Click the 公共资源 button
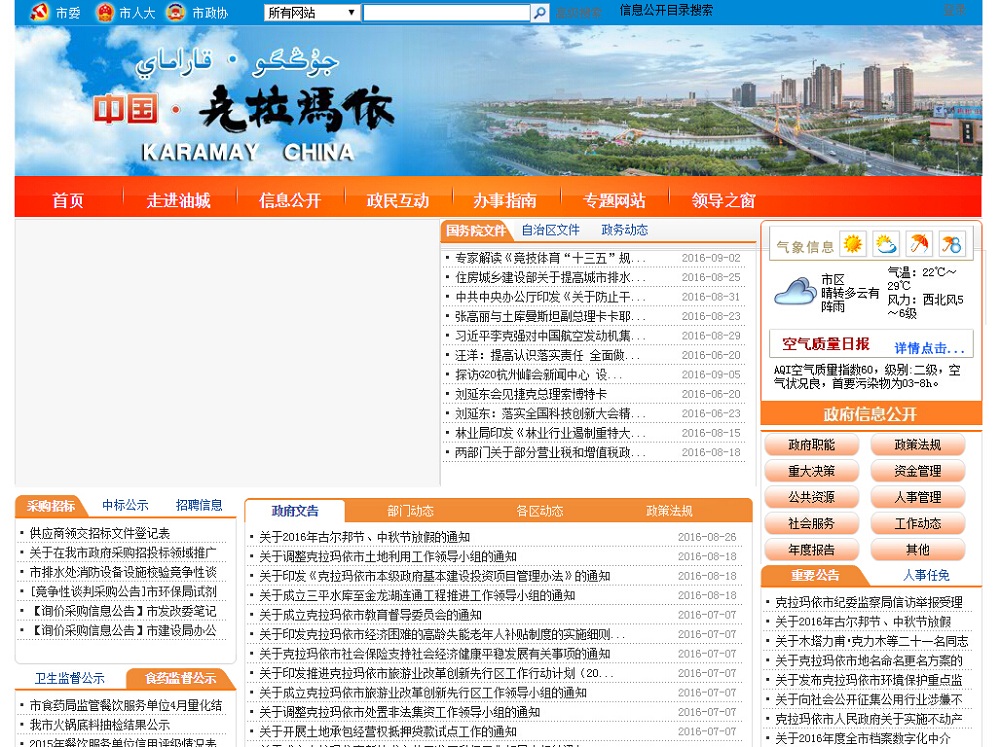 [x=811, y=497]
